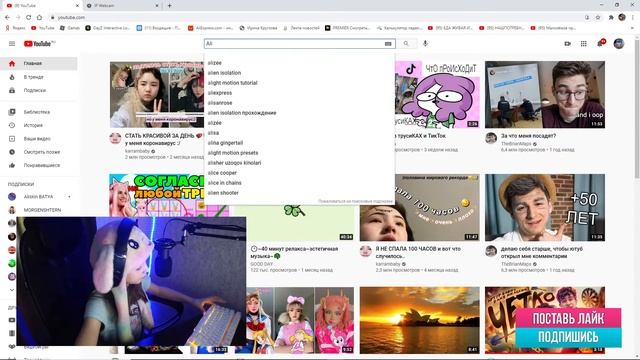This screenshot has width=640, height=360.
Task: Open thumbnail with +50 ЛЕТ text
Action: click(545, 207)
